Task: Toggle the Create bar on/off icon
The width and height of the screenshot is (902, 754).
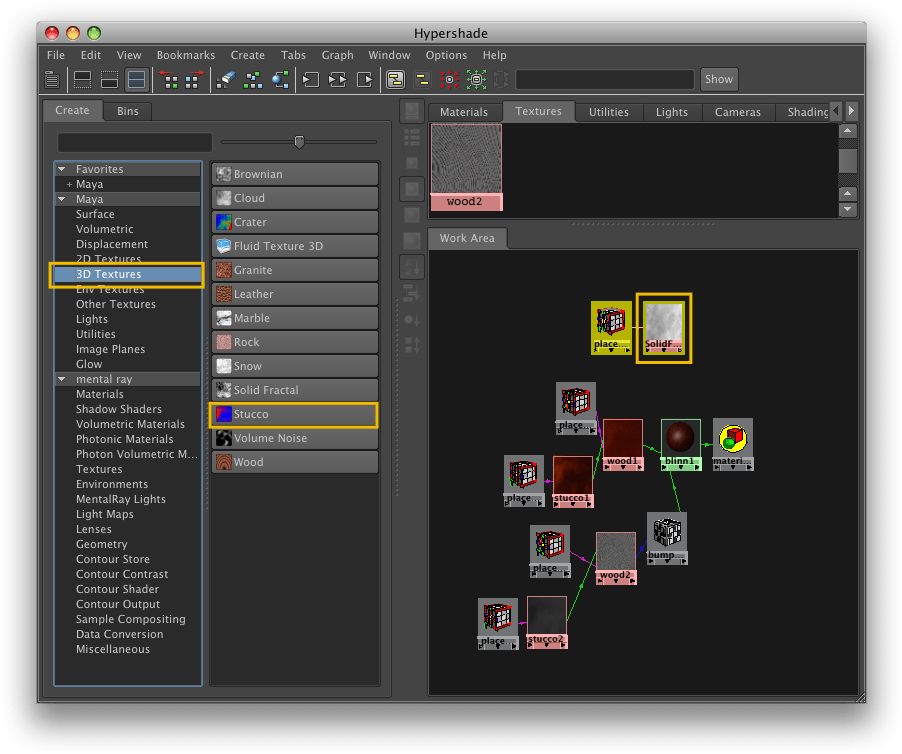Action: click(x=52, y=79)
